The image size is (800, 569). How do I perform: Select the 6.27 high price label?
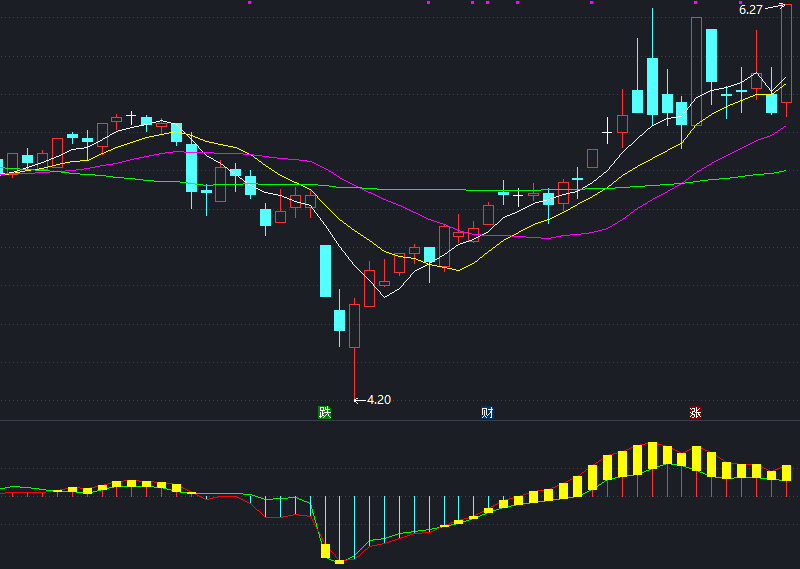pyautogui.click(x=751, y=10)
